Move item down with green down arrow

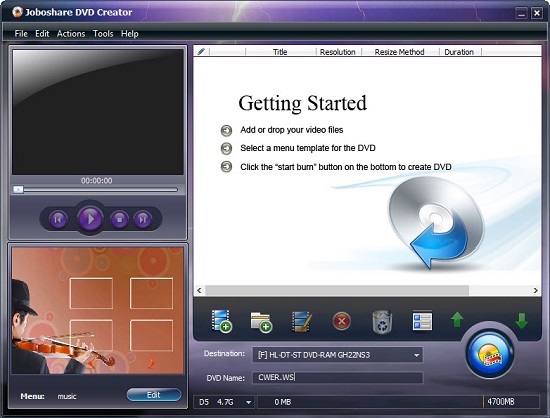pyautogui.click(x=522, y=321)
